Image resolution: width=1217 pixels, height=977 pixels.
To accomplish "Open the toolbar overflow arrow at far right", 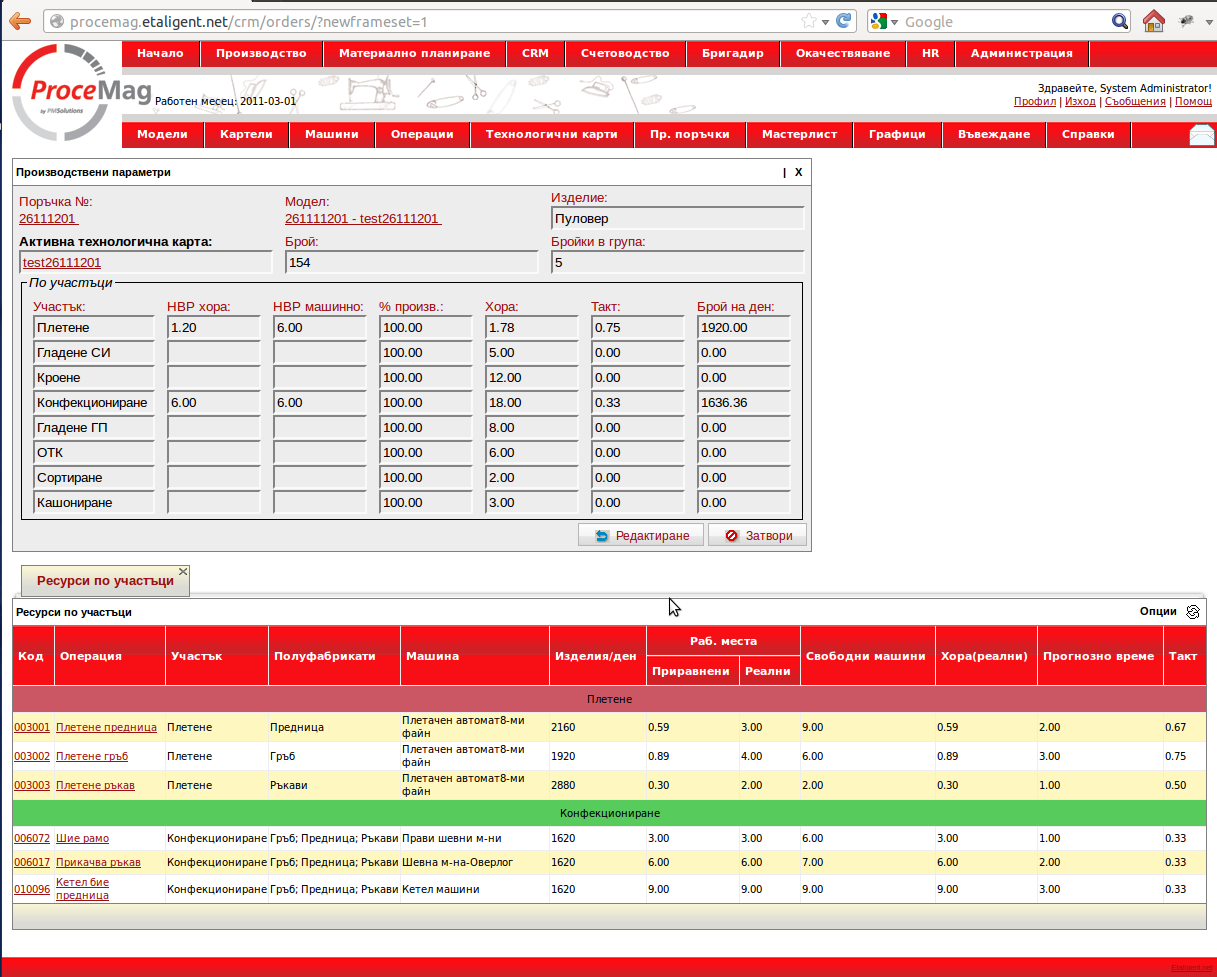I will click(1209, 21).
